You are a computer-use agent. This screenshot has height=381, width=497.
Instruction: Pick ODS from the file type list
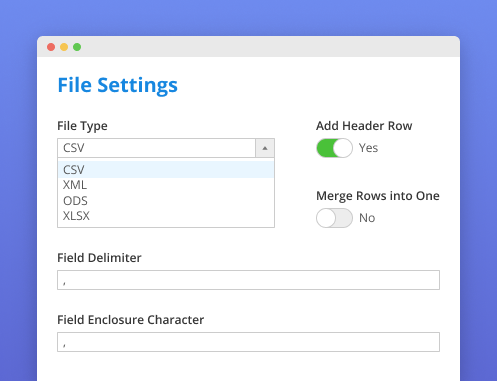coord(166,201)
